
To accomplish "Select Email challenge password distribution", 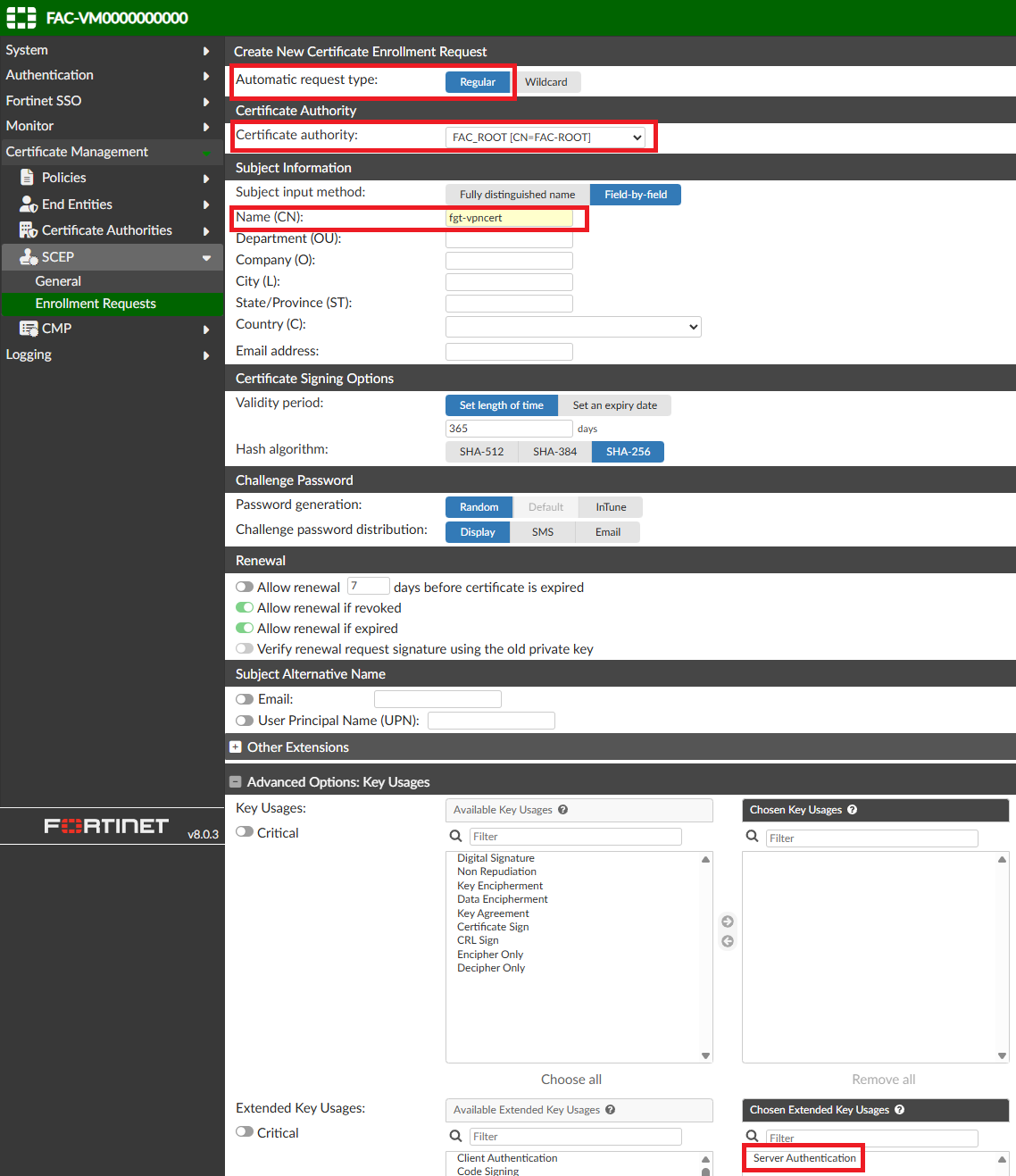I will pos(608,532).
